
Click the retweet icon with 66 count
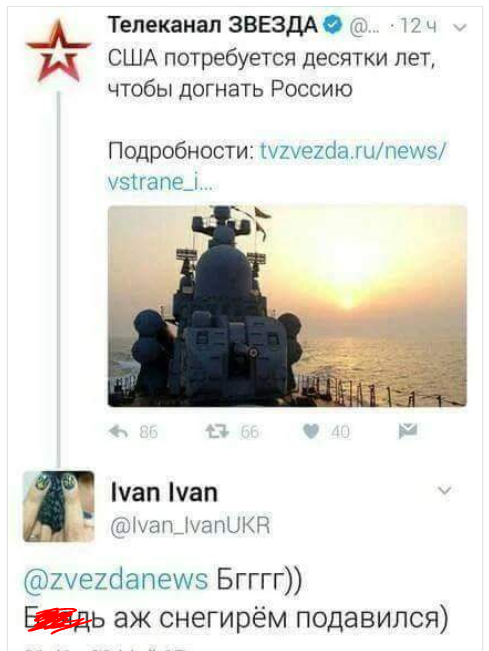click(x=217, y=432)
